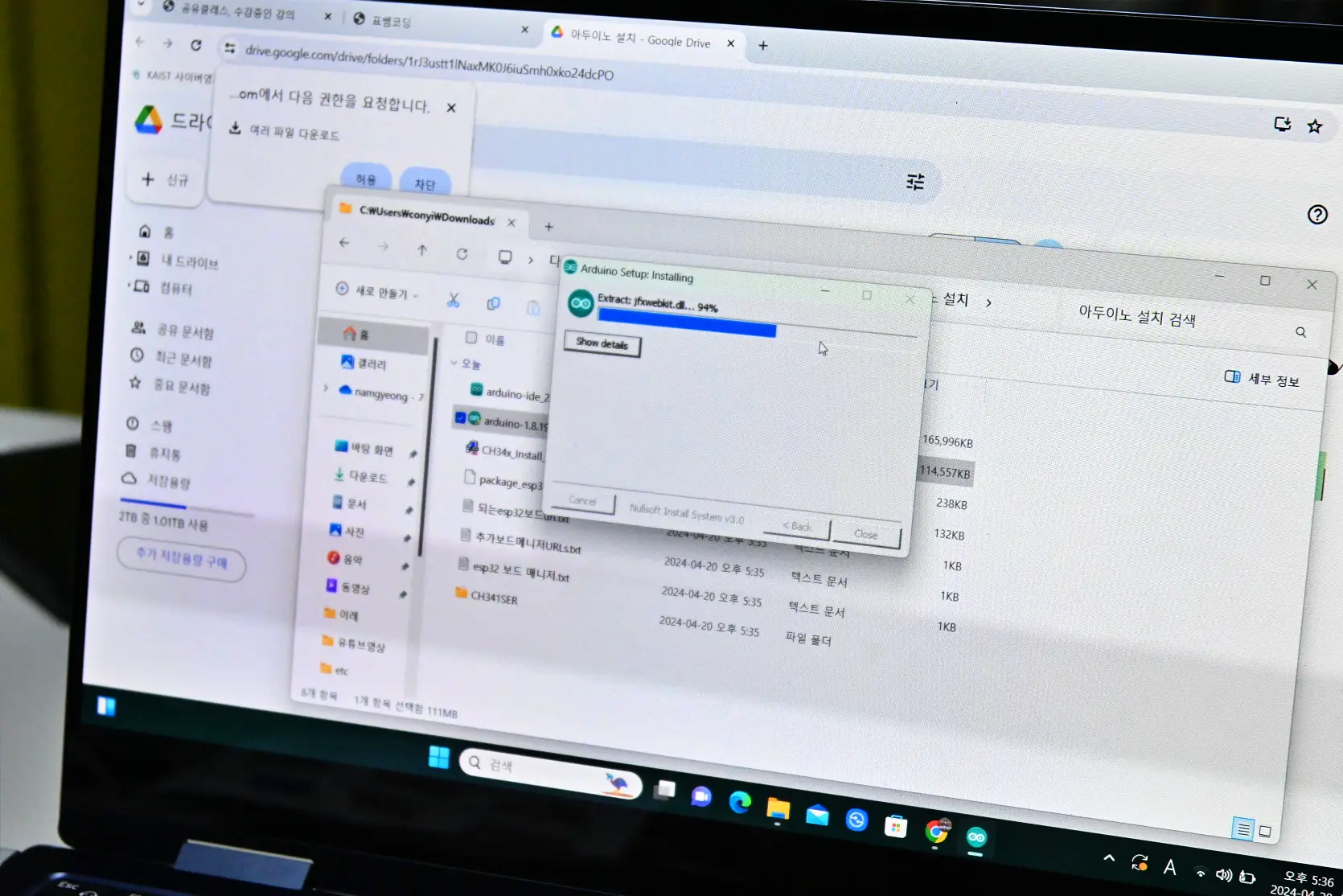Click the Copy icon in Explorer

(493, 303)
